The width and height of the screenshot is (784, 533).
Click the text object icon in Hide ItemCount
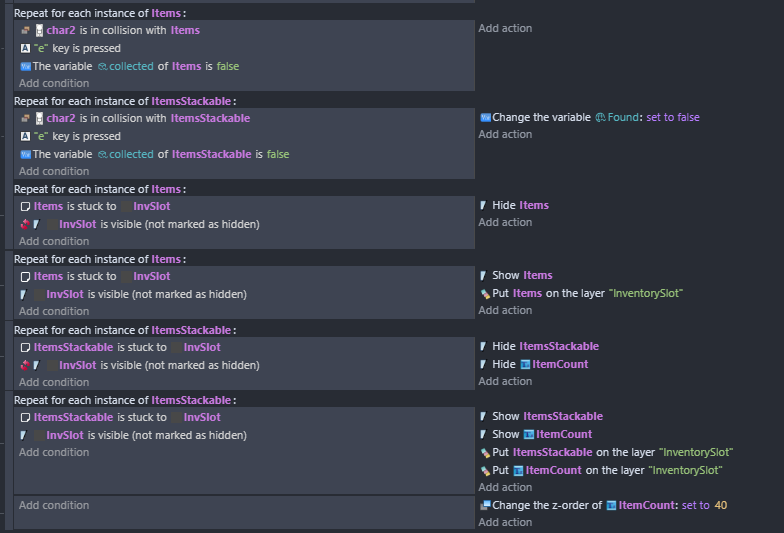point(525,364)
